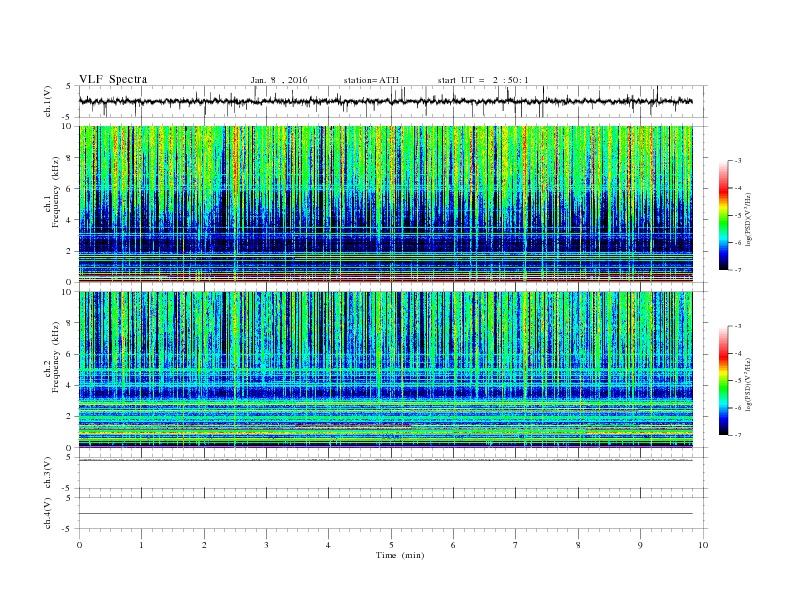Click the ch.2 frequency axis "2" tick label

69,417
